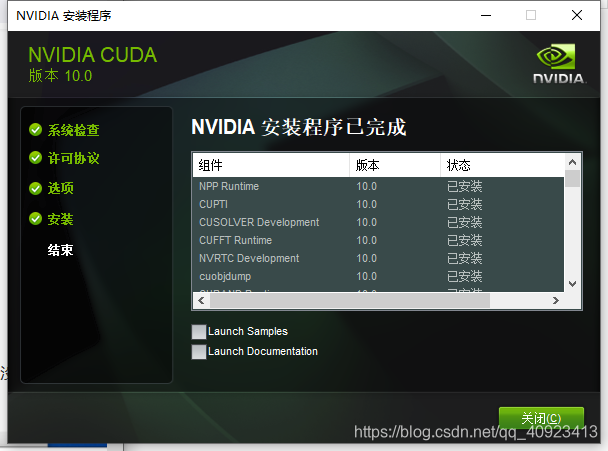Image resolution: width=608 pixels, height=451 pixels.
Task: Click the 已安装 status for CUPTI
Action: click(465, 204)
